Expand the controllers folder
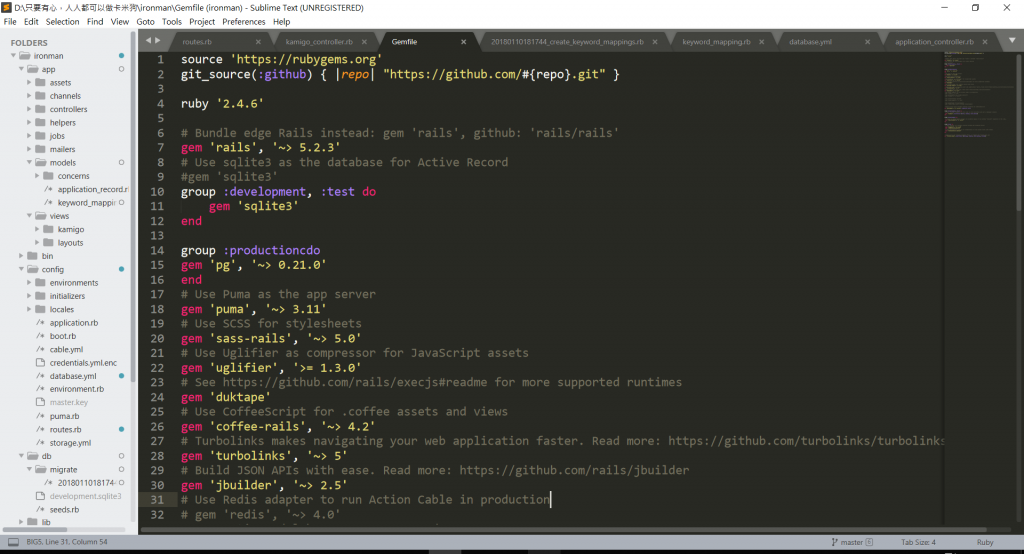Screen dimensions: 1024x554 click(x=29, y=109)
